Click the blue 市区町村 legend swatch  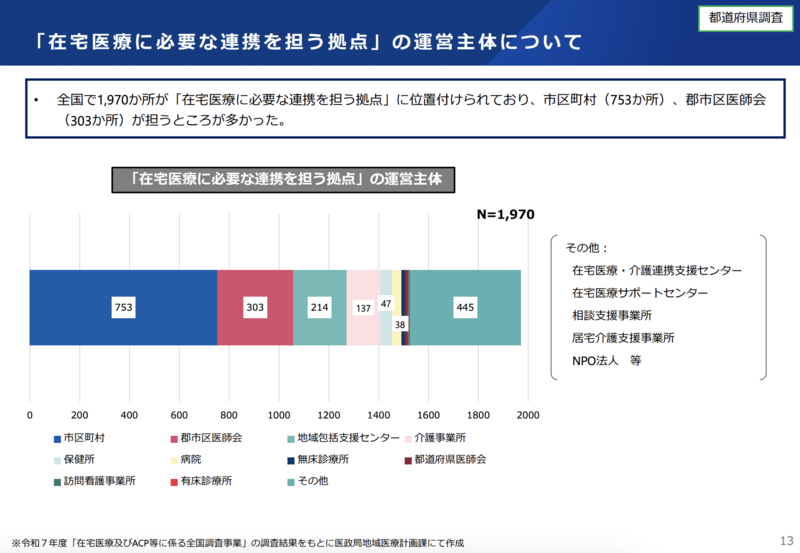(56, 438)
